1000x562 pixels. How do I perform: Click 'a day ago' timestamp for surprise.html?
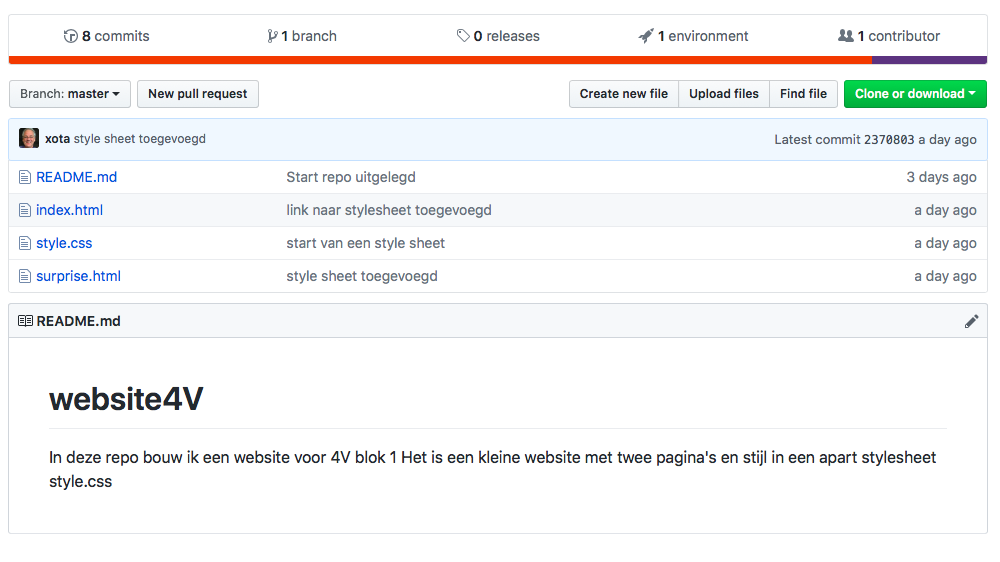[x=945, y=276]
